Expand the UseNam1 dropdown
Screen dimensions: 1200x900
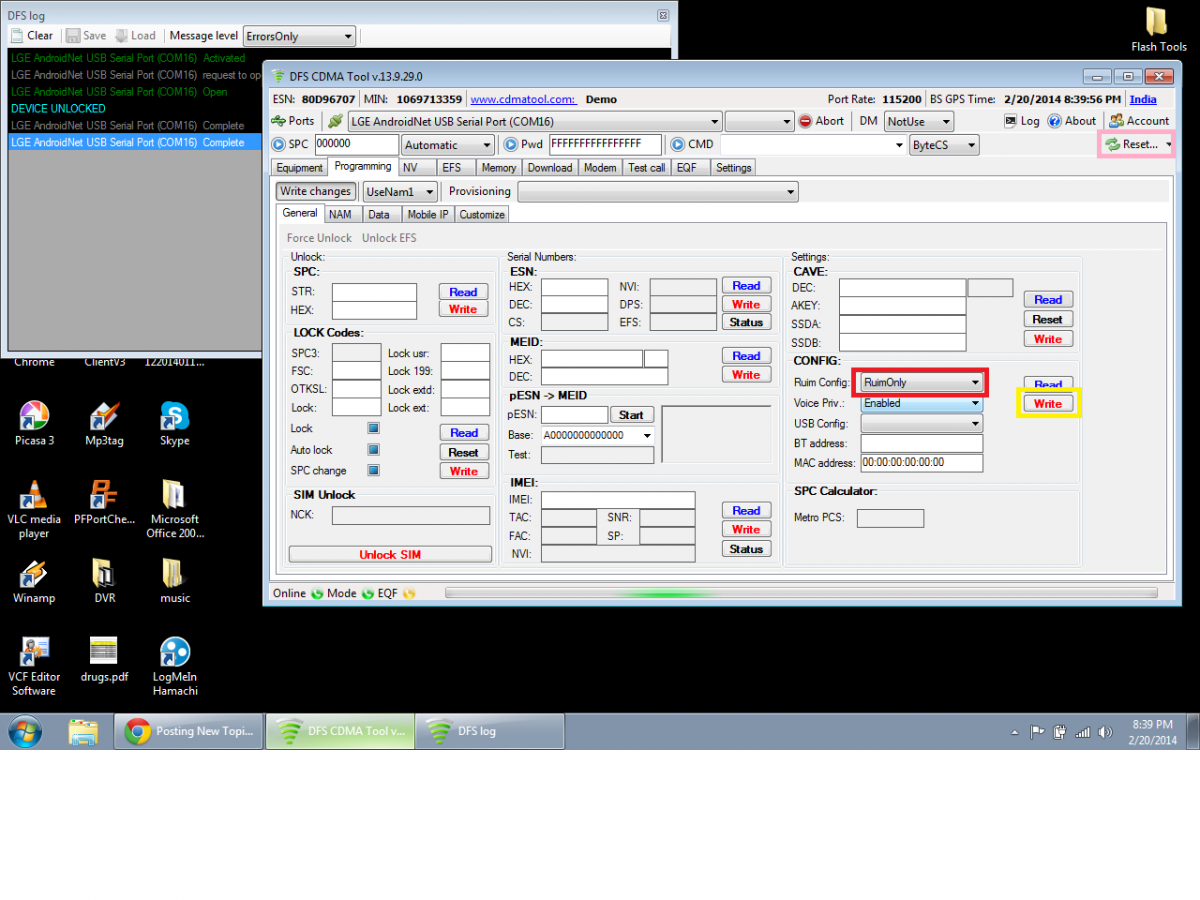429,192
